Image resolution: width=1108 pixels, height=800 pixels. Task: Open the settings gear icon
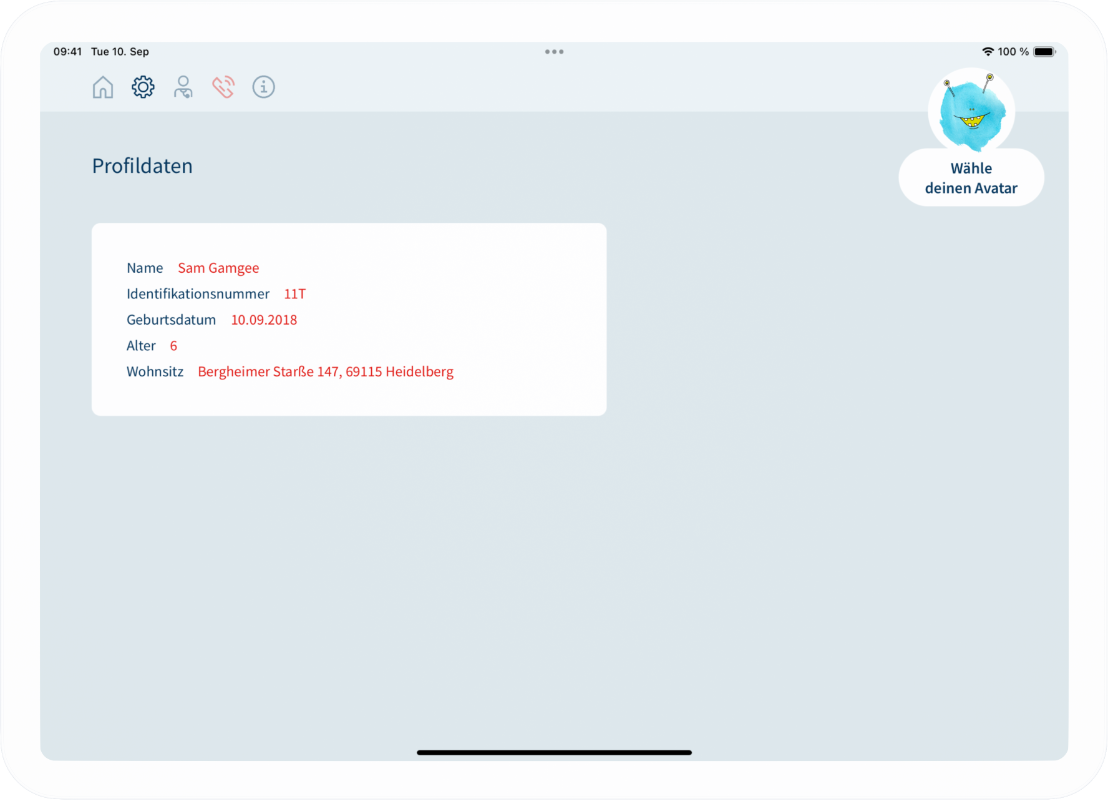(x=143, y=88)
